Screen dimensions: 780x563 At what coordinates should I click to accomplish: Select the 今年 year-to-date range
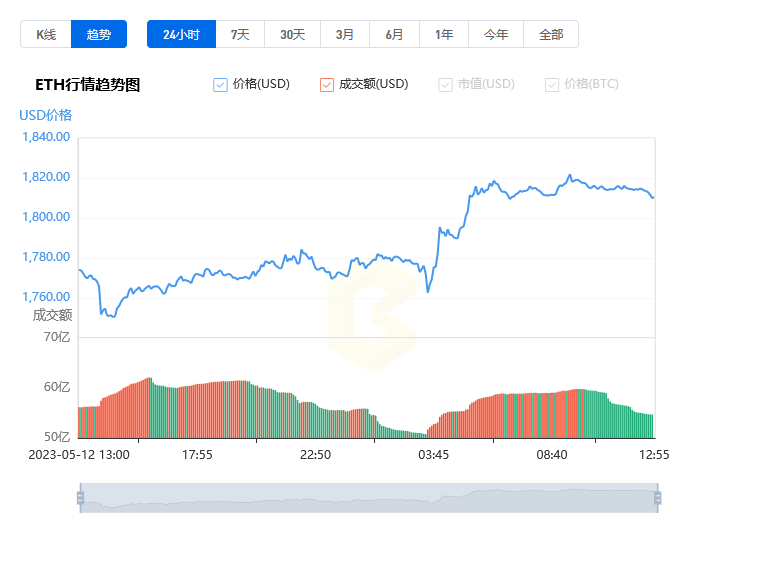click(496, 34)
